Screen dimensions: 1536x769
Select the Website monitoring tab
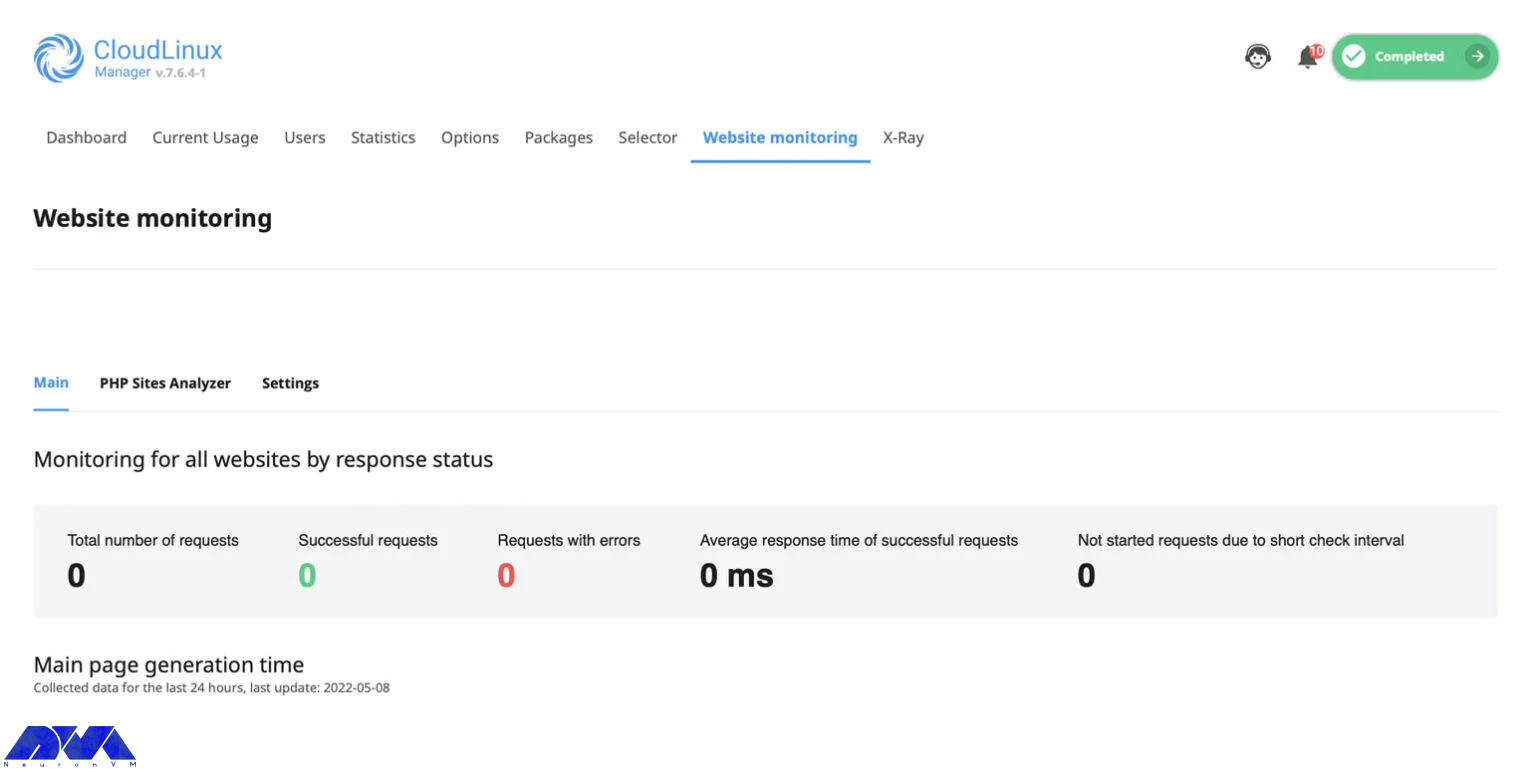click(780, 138)
